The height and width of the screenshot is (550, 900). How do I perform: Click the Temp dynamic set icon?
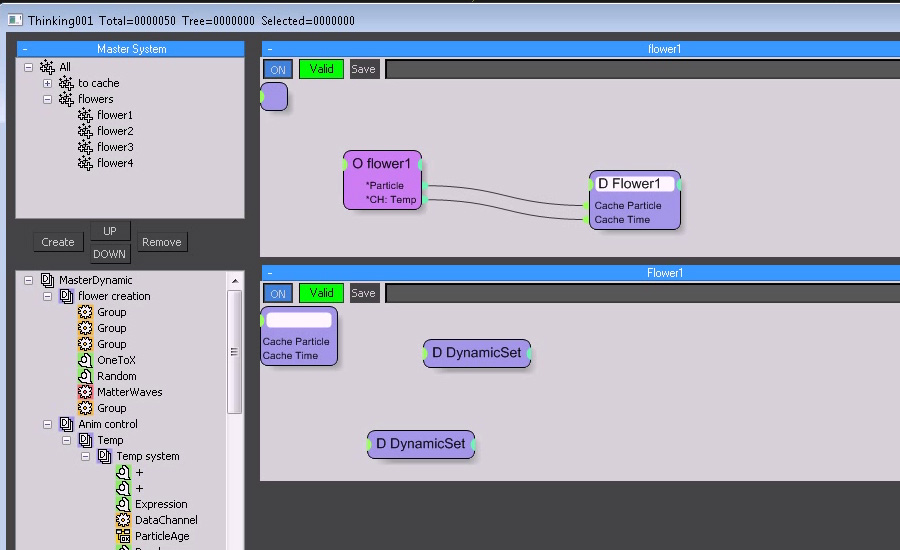(85, 440)
